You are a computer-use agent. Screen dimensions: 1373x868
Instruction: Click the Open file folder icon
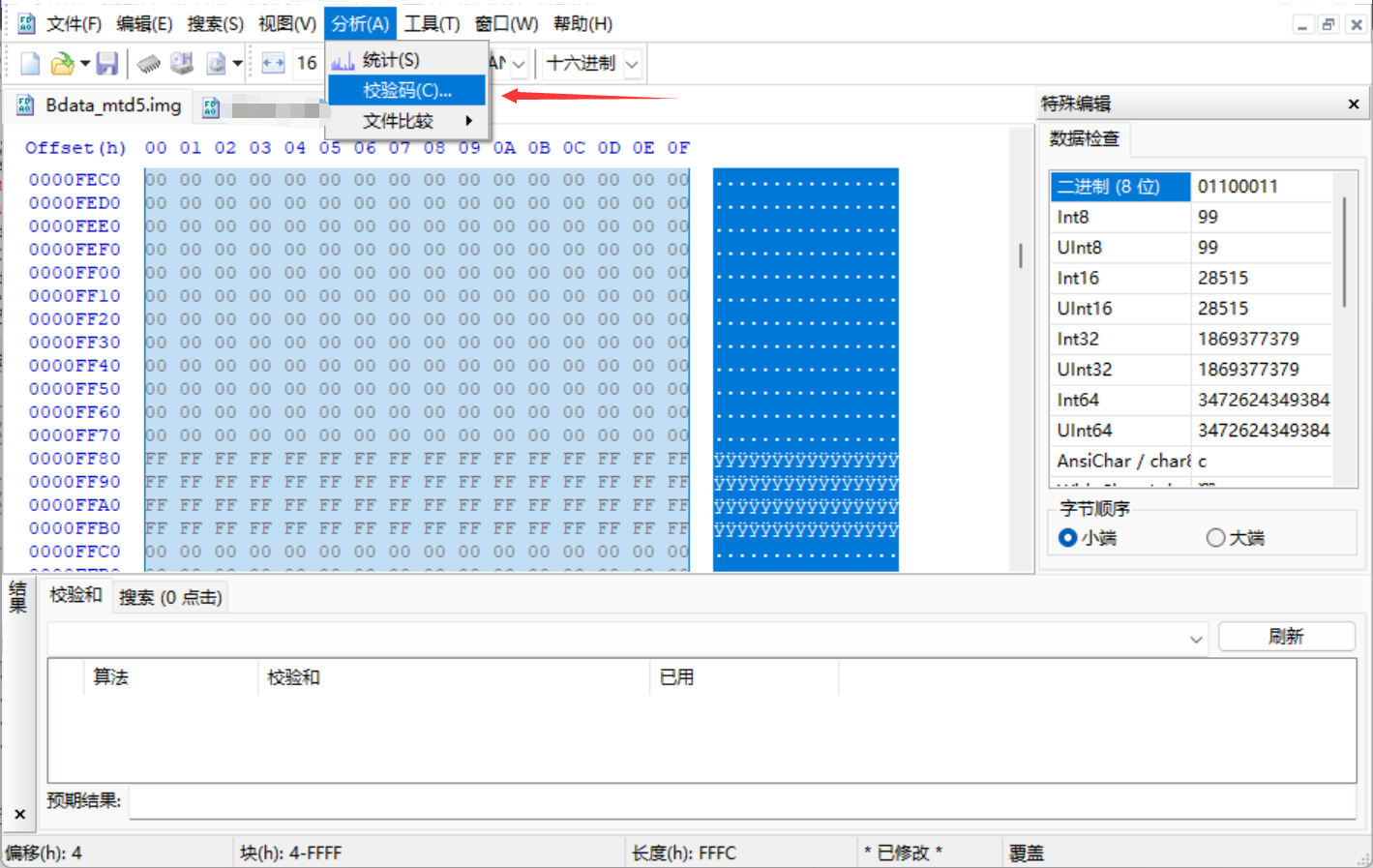[x=62, y=64]
